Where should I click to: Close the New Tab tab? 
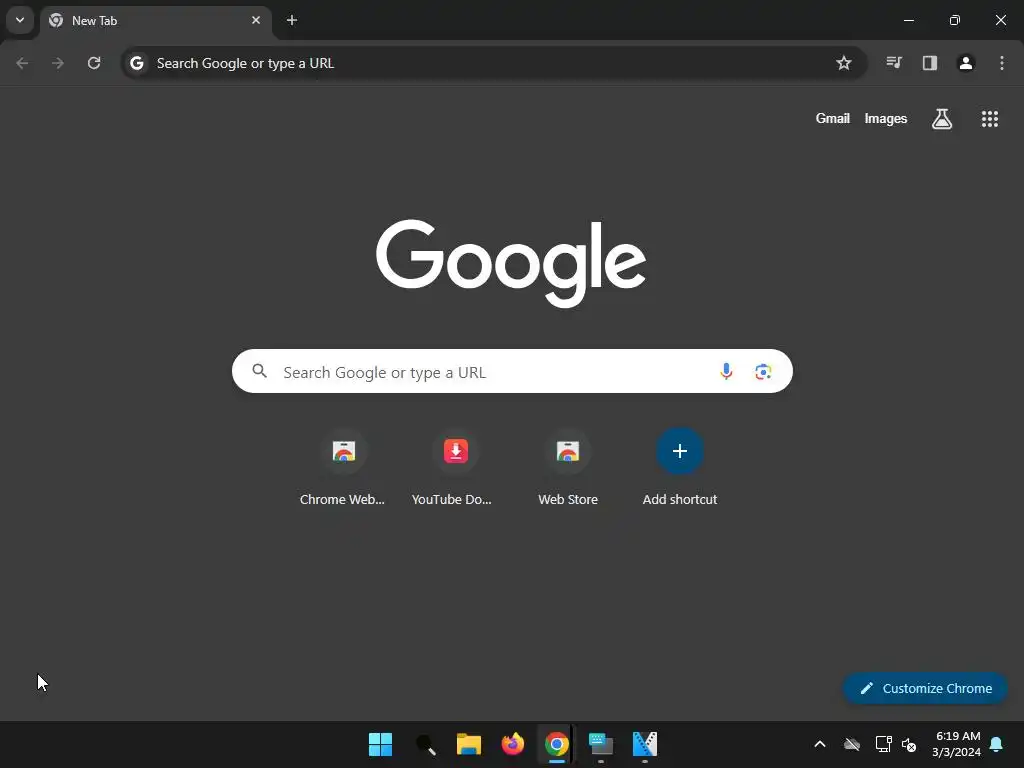pyautogui.click(x=256, y=20)
